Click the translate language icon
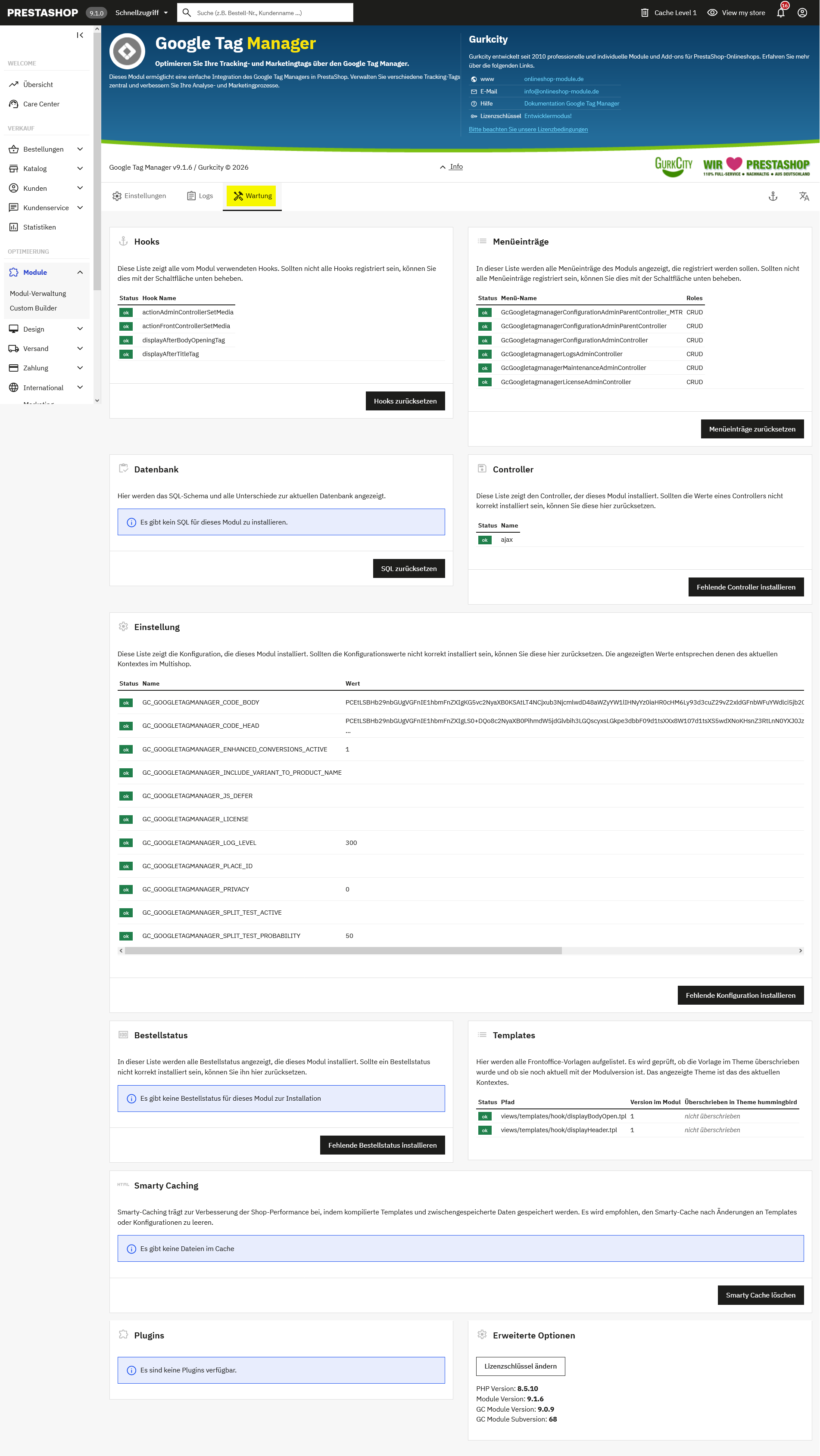This screenshot has width=820, height=1456. pos(804,196)
